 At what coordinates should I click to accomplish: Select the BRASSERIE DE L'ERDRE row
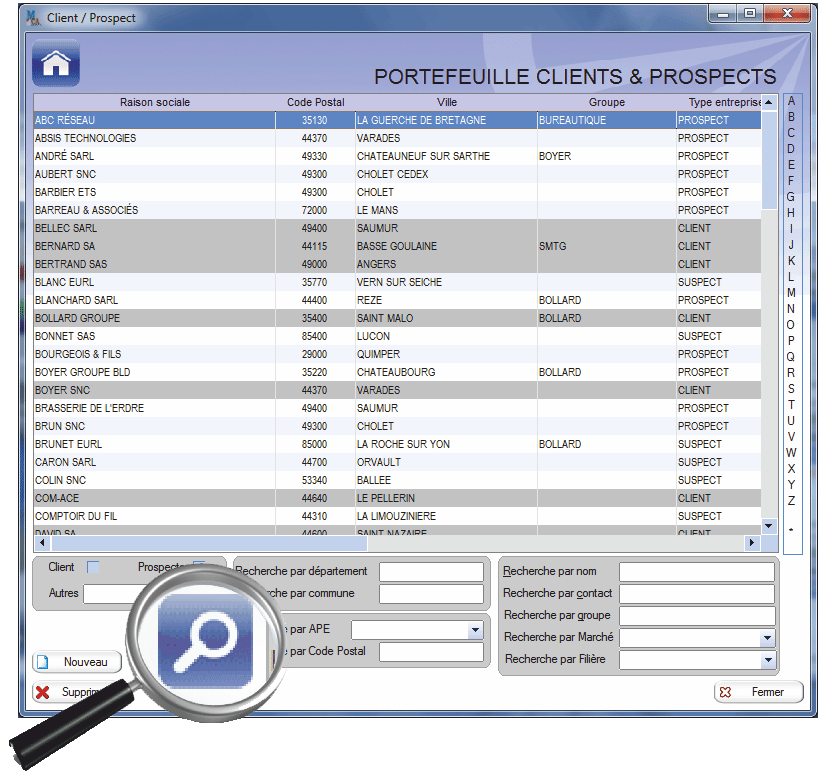point(397,408)
